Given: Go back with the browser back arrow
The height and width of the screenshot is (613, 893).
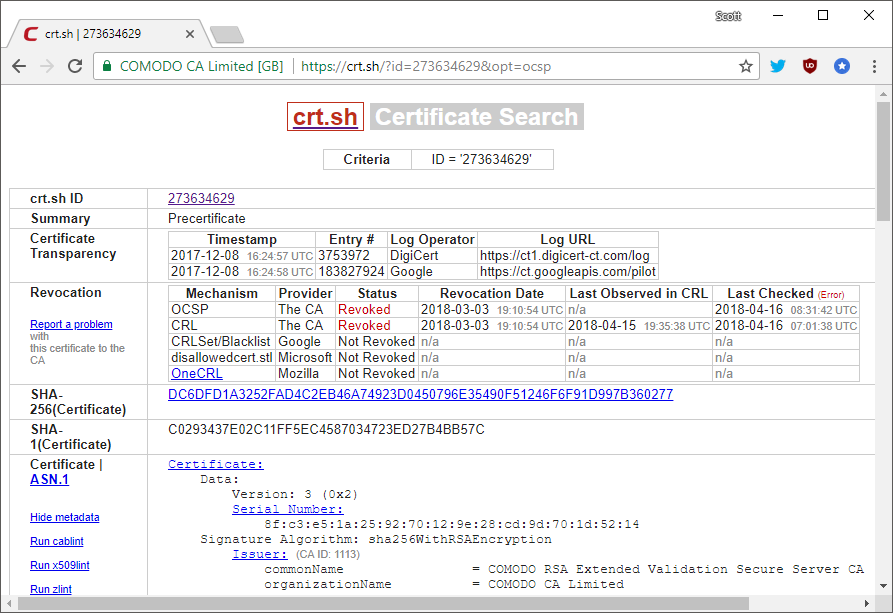Looking at the screenshot, I should 19,66.
